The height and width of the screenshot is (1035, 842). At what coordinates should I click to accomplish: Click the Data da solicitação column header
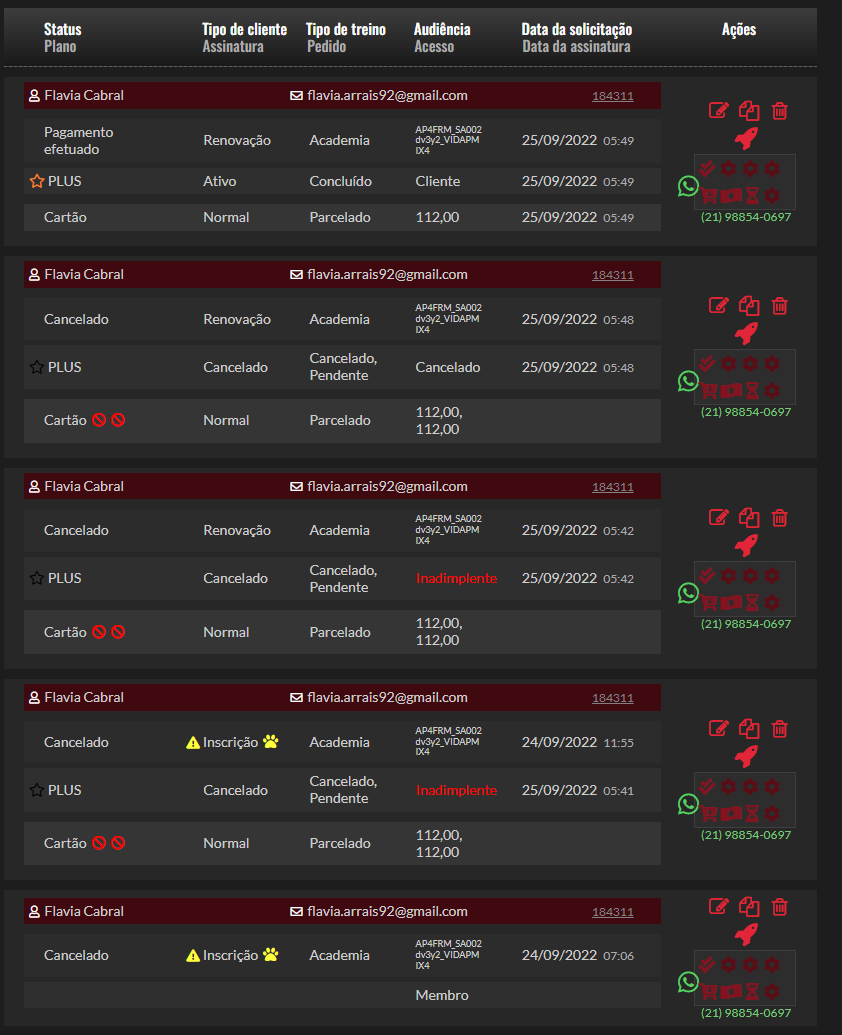tap(577, 30)
